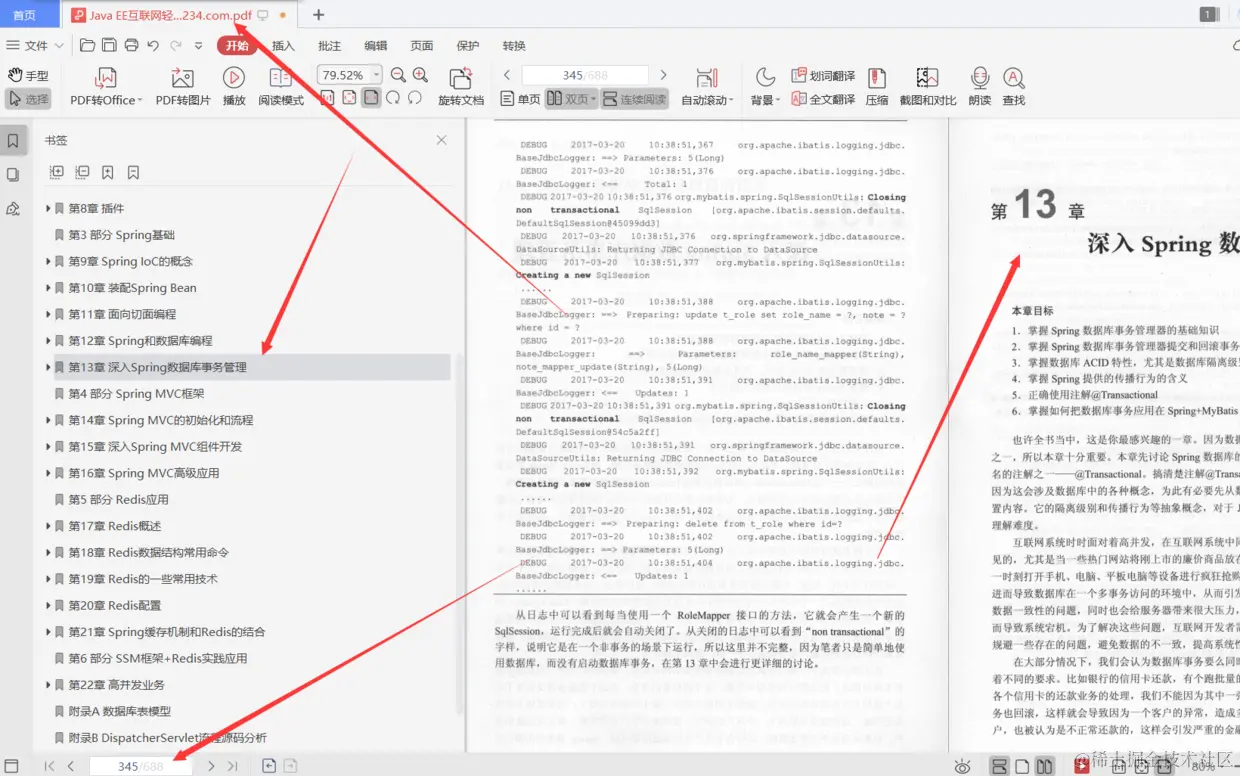The width and height of the screenshot is (1240, 776).
Task: Expand 第8章 插件 bookmark
Action: 47,208
